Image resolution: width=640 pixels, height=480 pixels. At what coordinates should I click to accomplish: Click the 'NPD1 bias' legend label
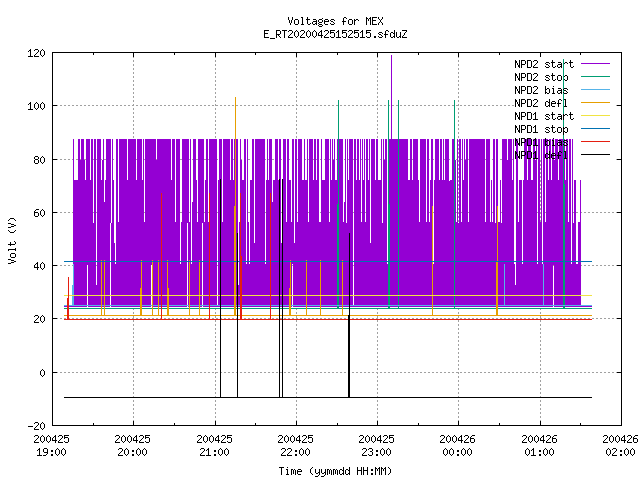[541, 142]
